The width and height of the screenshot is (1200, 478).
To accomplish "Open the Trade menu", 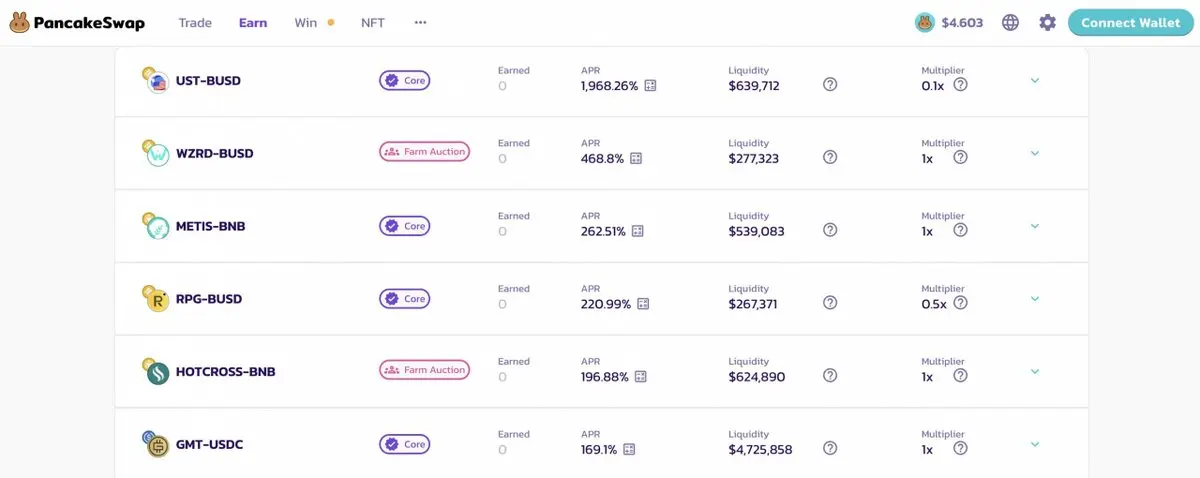I will click(x=195, y=22).
